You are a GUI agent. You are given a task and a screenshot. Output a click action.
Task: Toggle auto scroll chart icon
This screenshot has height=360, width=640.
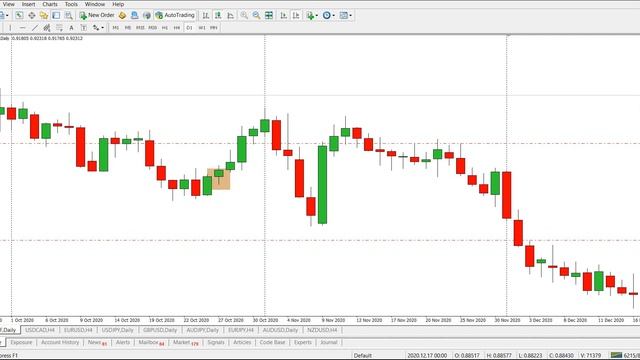click(284, 16)
